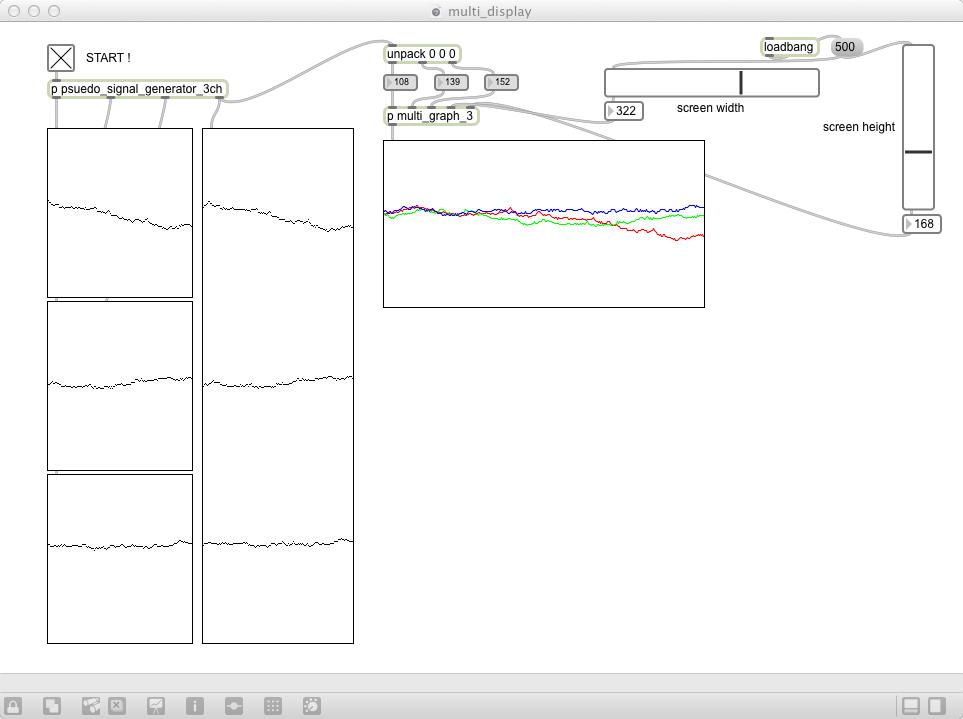Click the screen height vertical slider
The height and width of the screenshot is (719, 963).
[x=918, y=127]
